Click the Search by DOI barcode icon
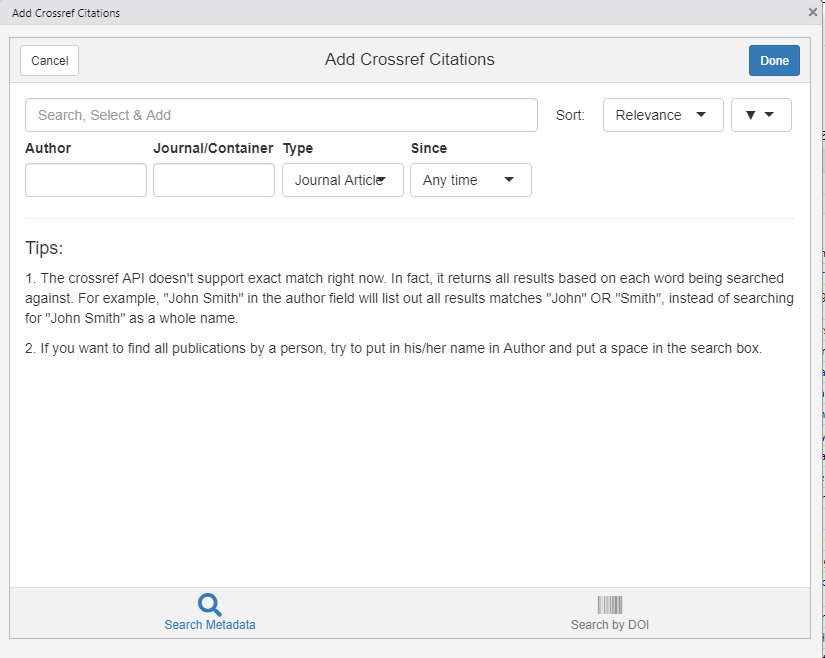Screen dimensions: 825x658 click(x=610, y=605)
